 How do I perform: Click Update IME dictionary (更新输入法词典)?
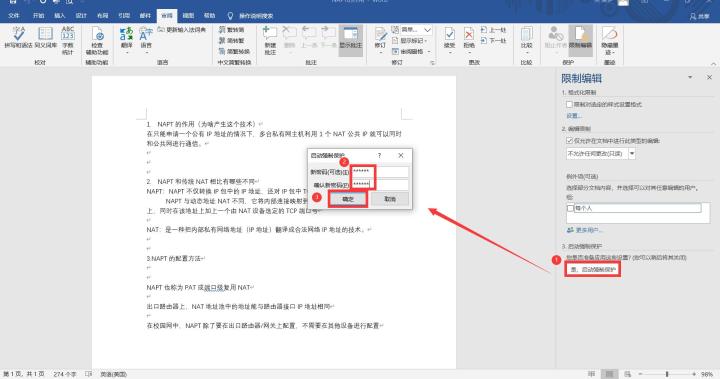(182, 29)
